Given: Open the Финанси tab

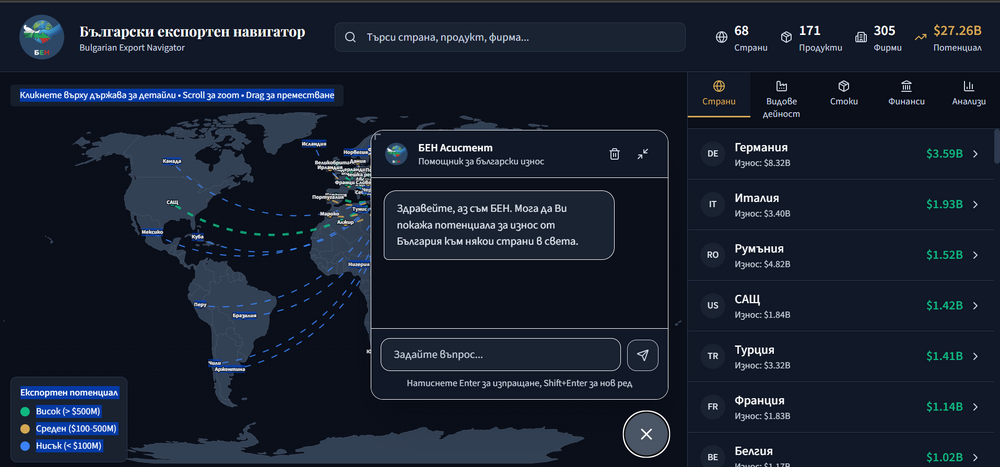Looking at the screenshot, I should coord(906,94).
